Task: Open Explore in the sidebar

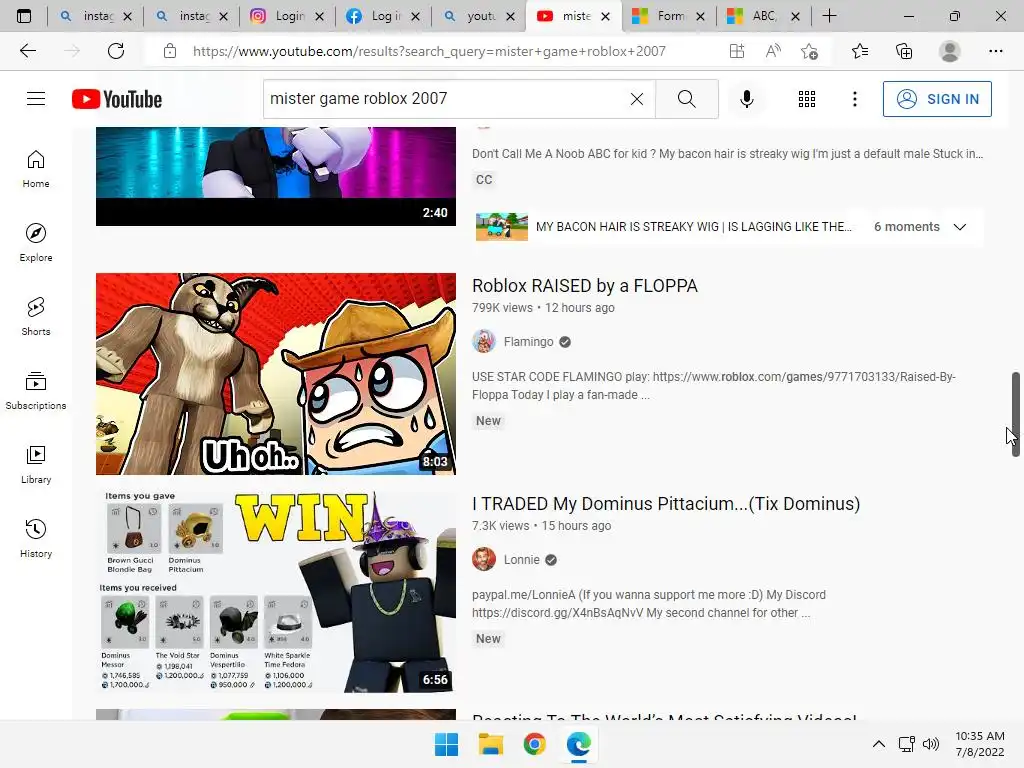Action: 36,243
